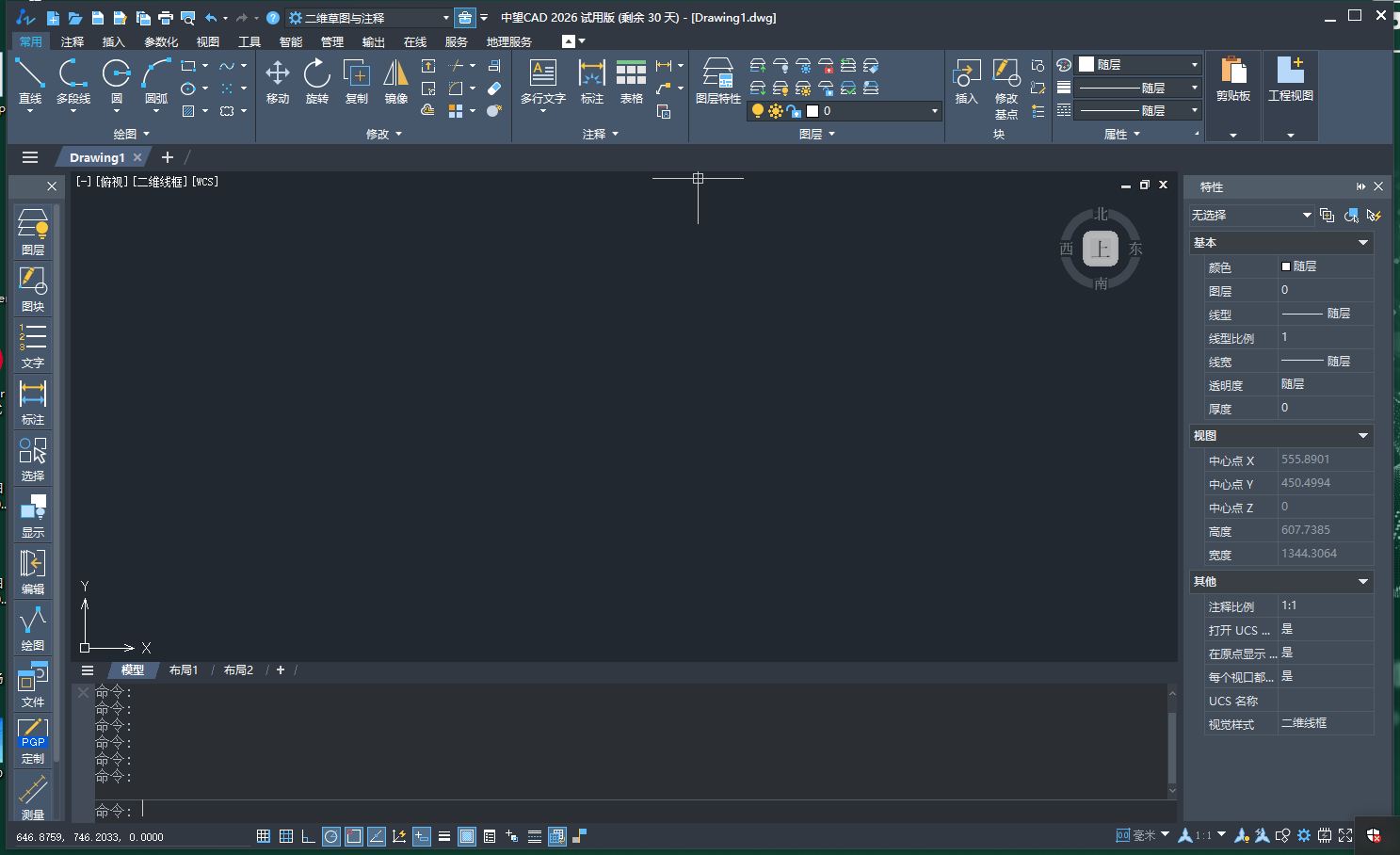Open 图层特性 layer properties

tap(718, 82)
